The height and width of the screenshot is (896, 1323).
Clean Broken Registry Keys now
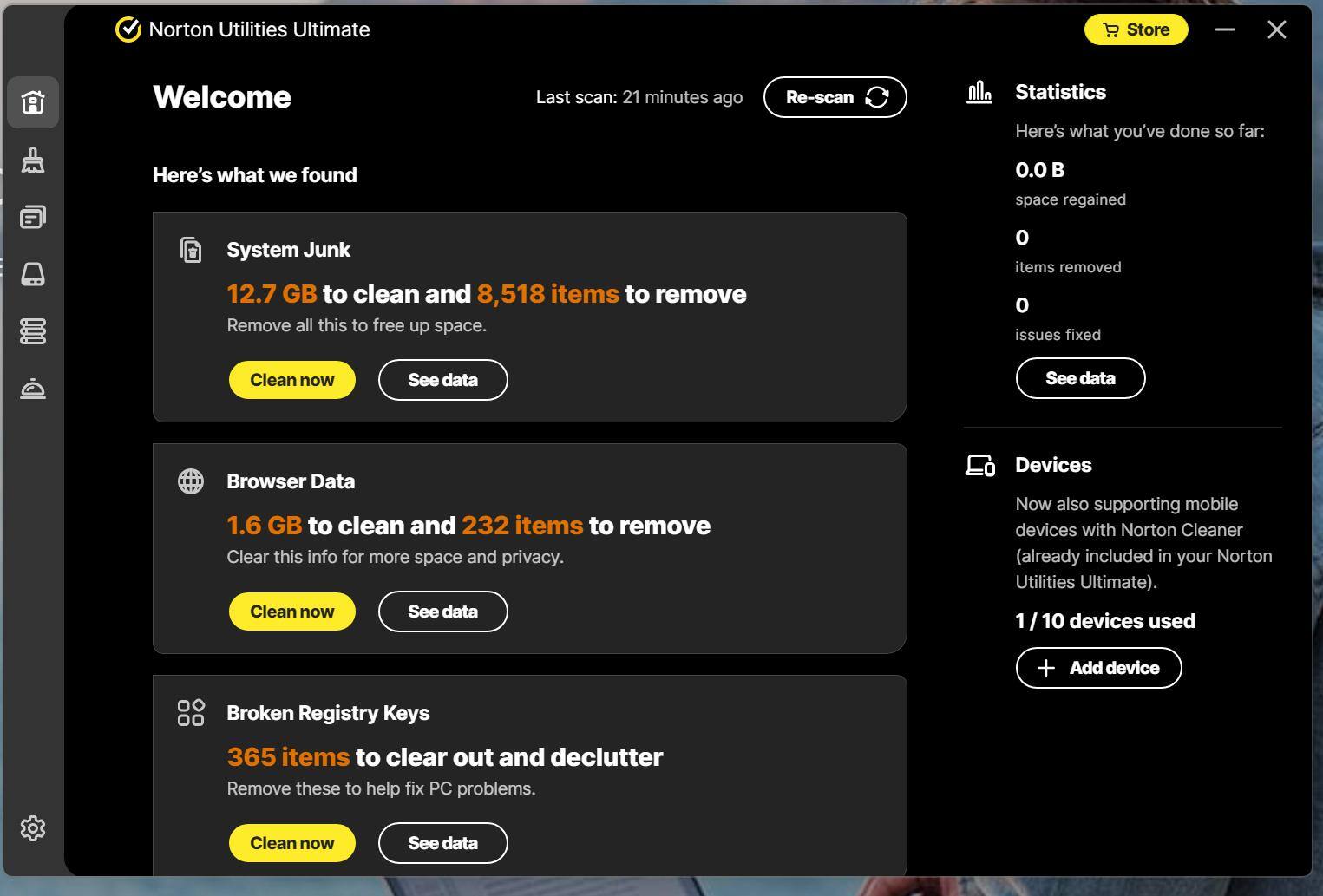(x=292, y=843)
